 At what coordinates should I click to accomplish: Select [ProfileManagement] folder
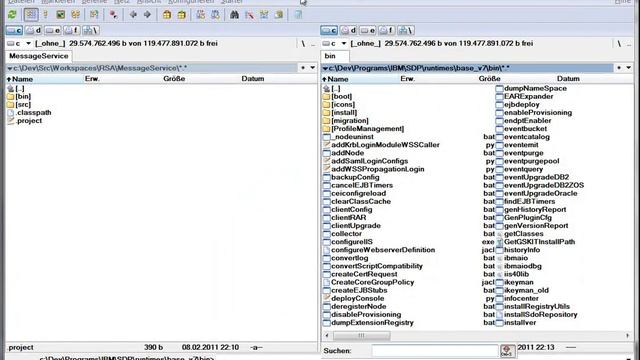coord(363,129)
